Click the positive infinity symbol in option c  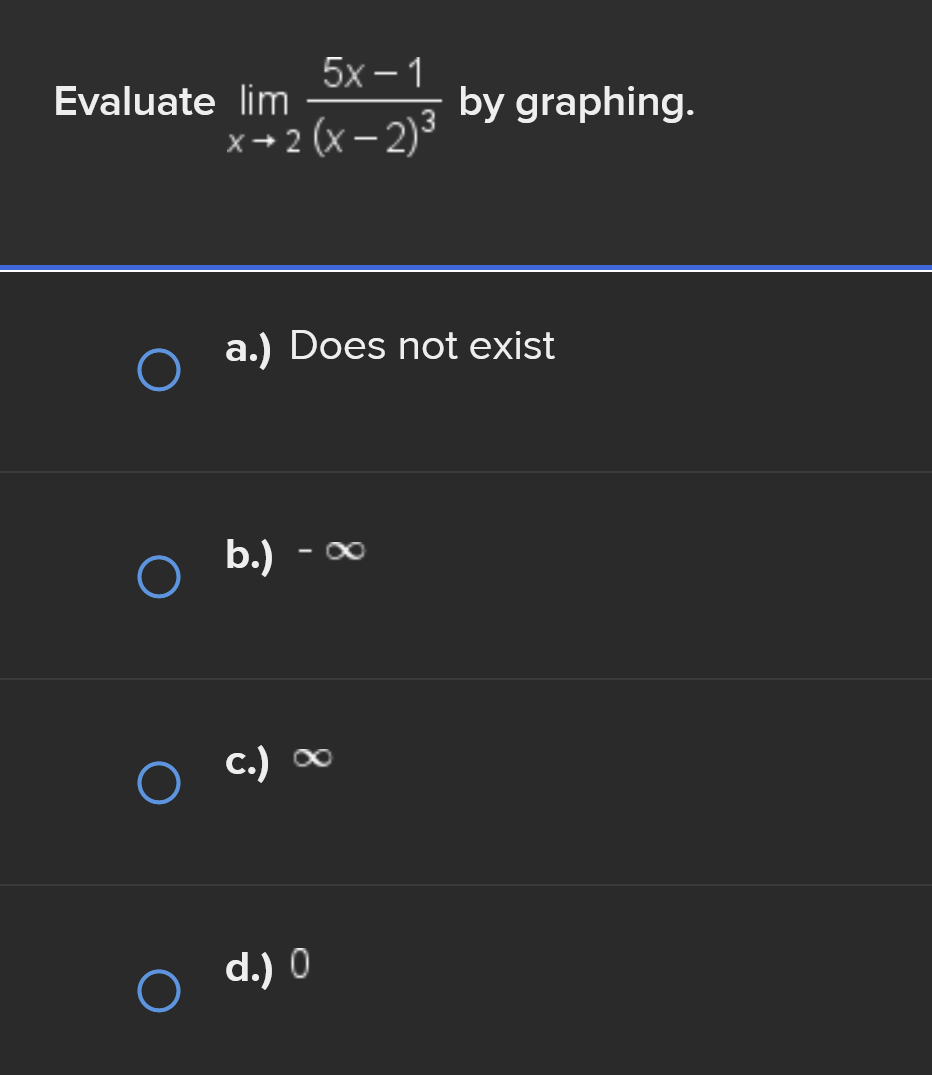click(312, 759)
